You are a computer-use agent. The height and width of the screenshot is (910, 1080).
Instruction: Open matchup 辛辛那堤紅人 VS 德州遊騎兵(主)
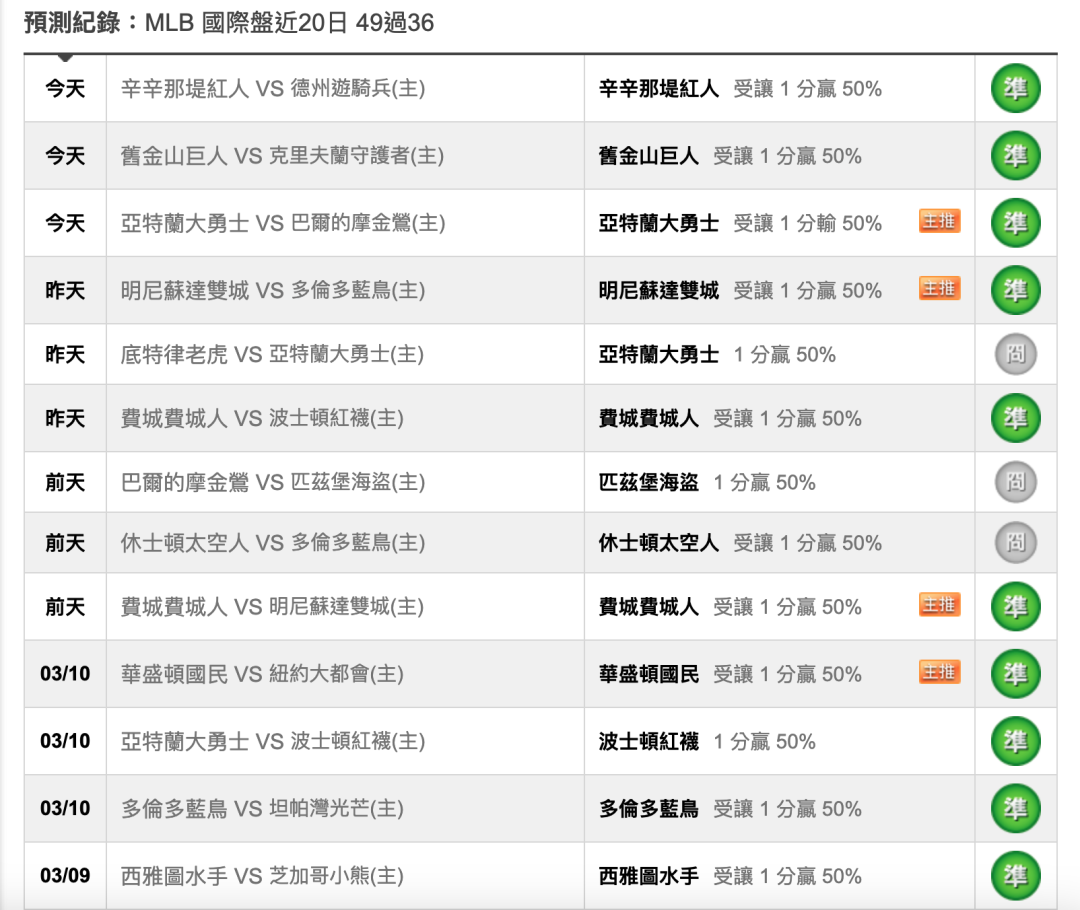point(273,89)
